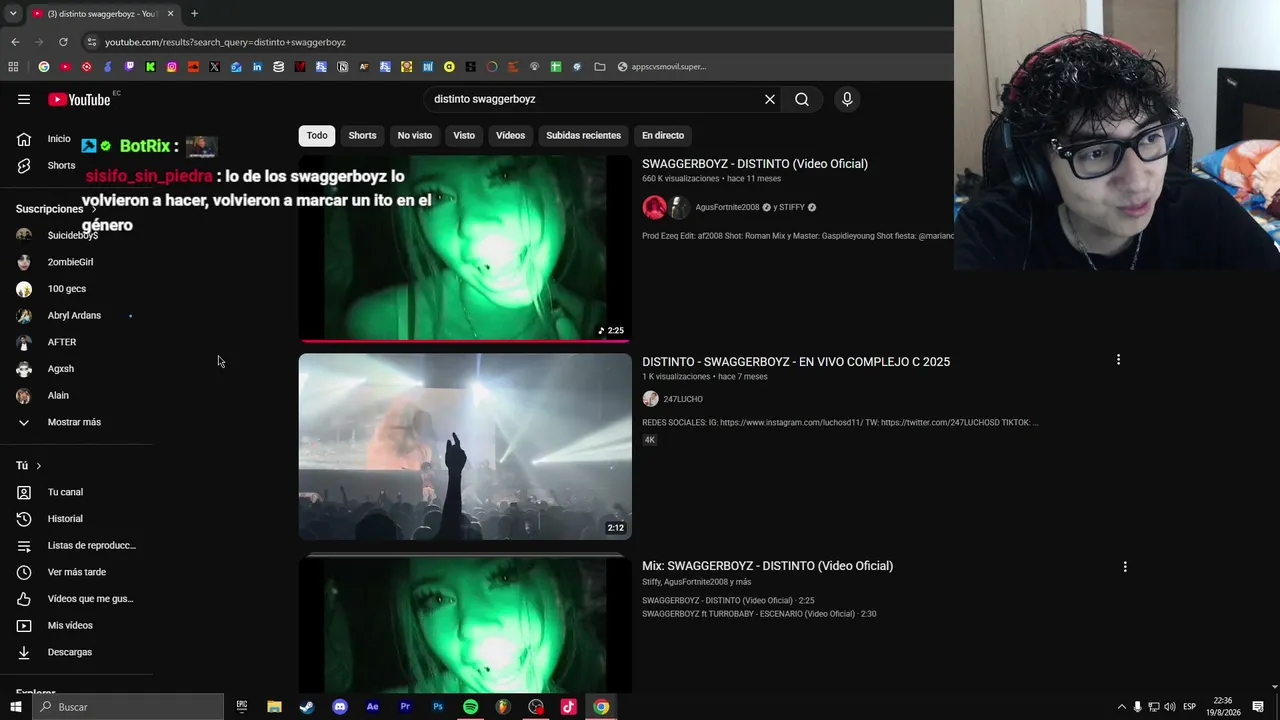Open options menu for the Mix result
The image size is (1280, 720).
pos(1125,566)
